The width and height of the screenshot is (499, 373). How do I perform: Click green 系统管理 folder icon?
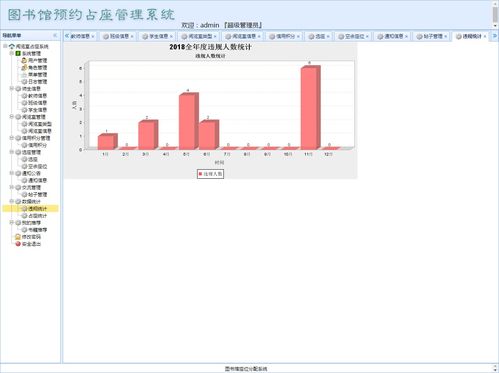point(18,53)
